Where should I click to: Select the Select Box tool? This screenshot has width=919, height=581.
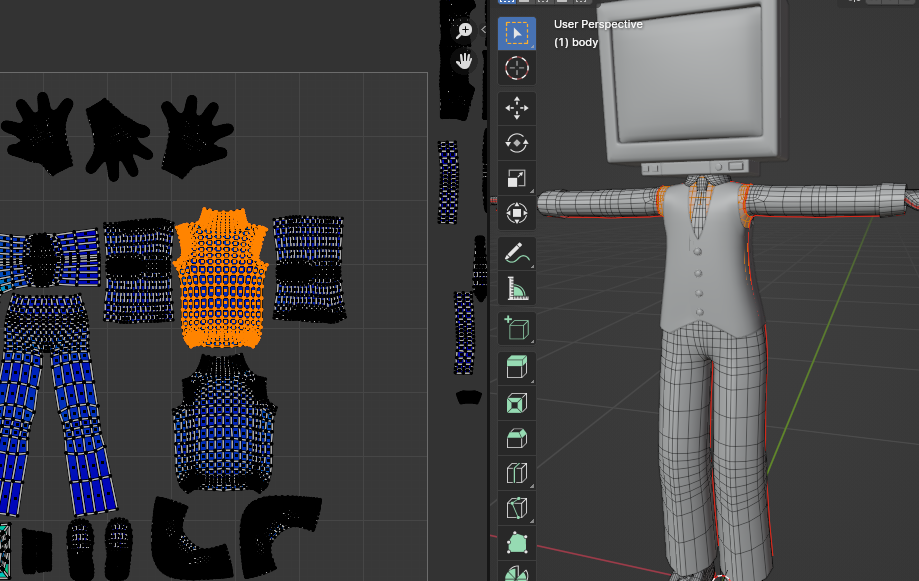[x=516, y=33]
